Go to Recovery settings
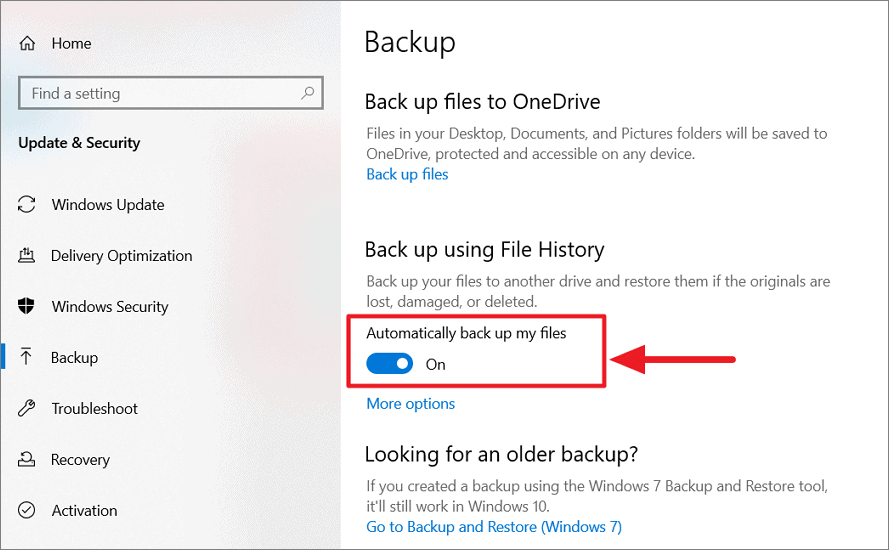Screen dimensions: 889x550 click(80, 460)
